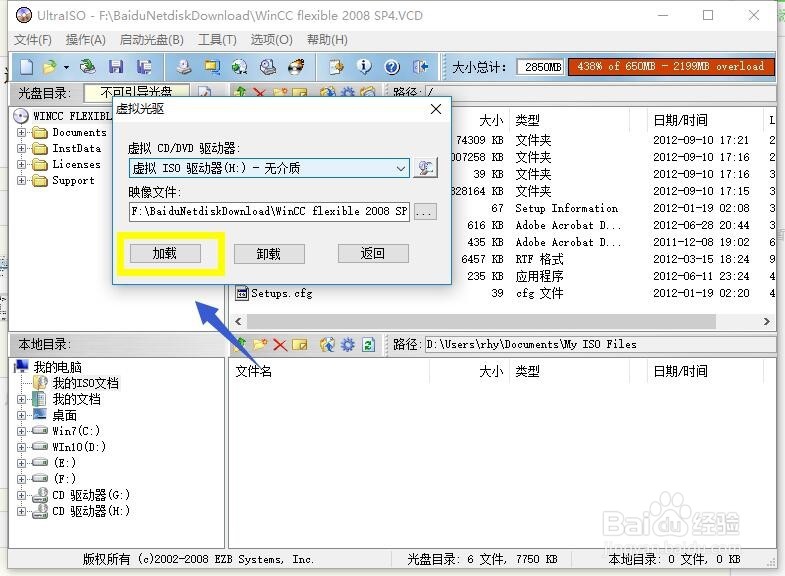This screenshot has width=785, height=576.
Task: Click the media size bar showing 438% of 650MB
Action: click(x=671, y=67)
